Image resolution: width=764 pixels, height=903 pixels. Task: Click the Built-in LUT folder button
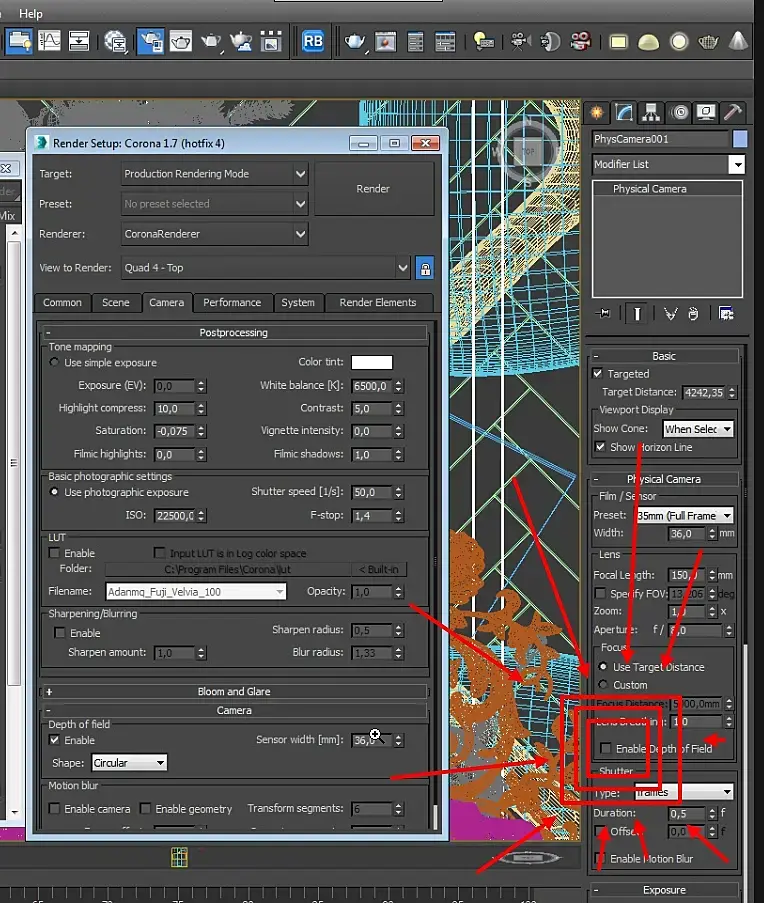coord(379,570)
